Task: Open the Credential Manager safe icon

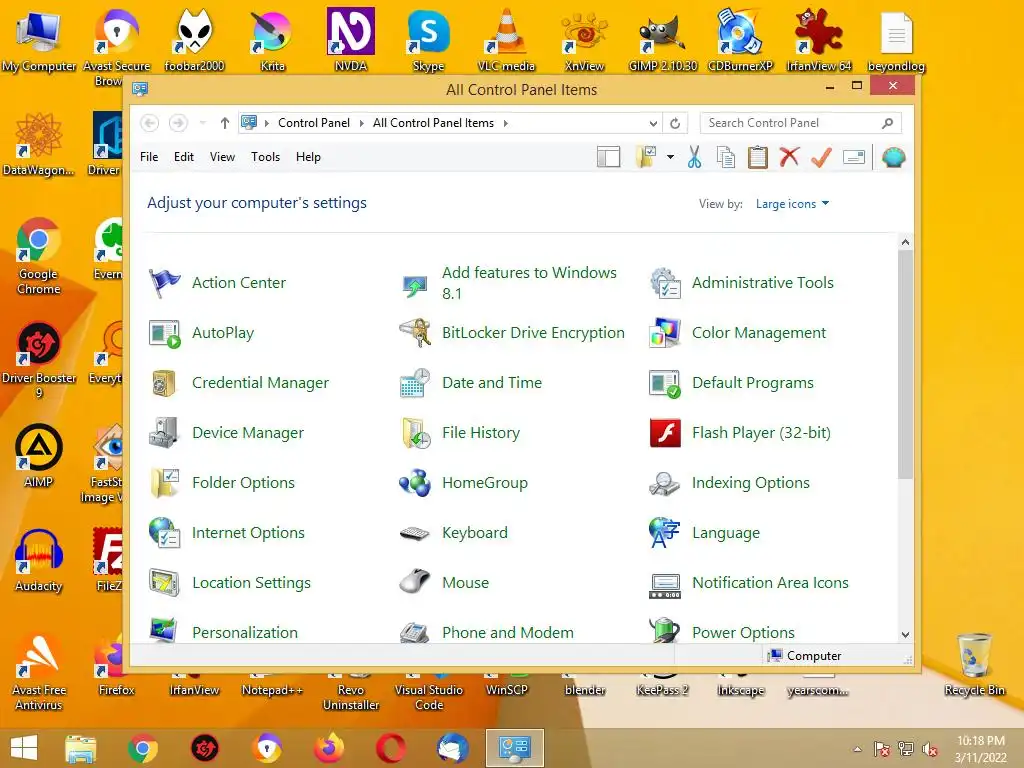Action: (164, 383)
